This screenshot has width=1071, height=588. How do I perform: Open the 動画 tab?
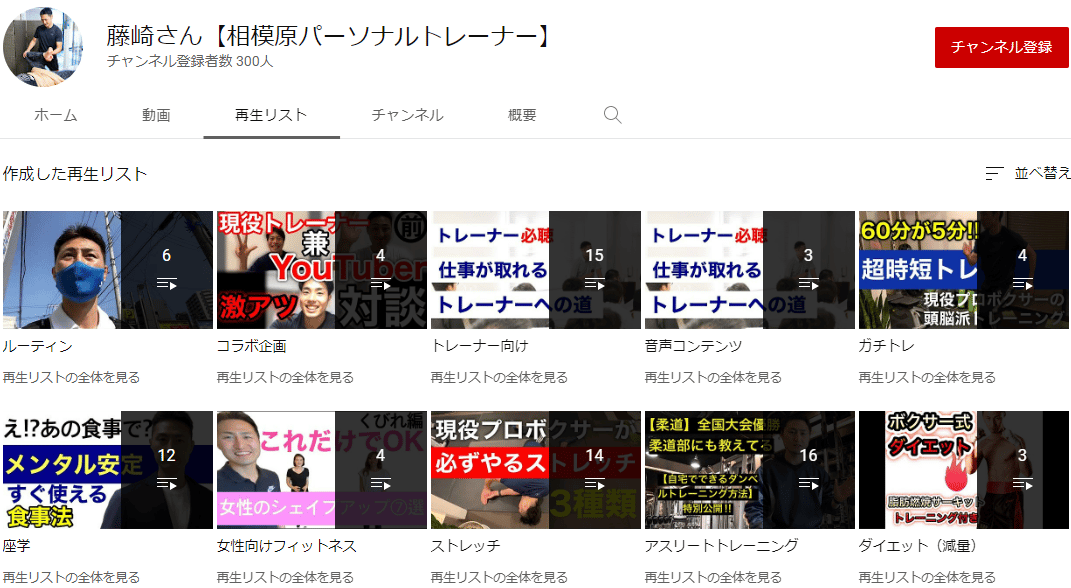point(156,115)
